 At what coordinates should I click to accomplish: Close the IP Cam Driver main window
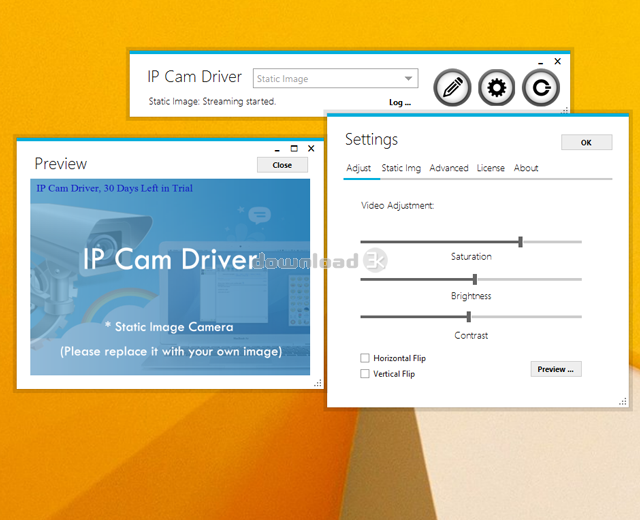click(558, 62)
